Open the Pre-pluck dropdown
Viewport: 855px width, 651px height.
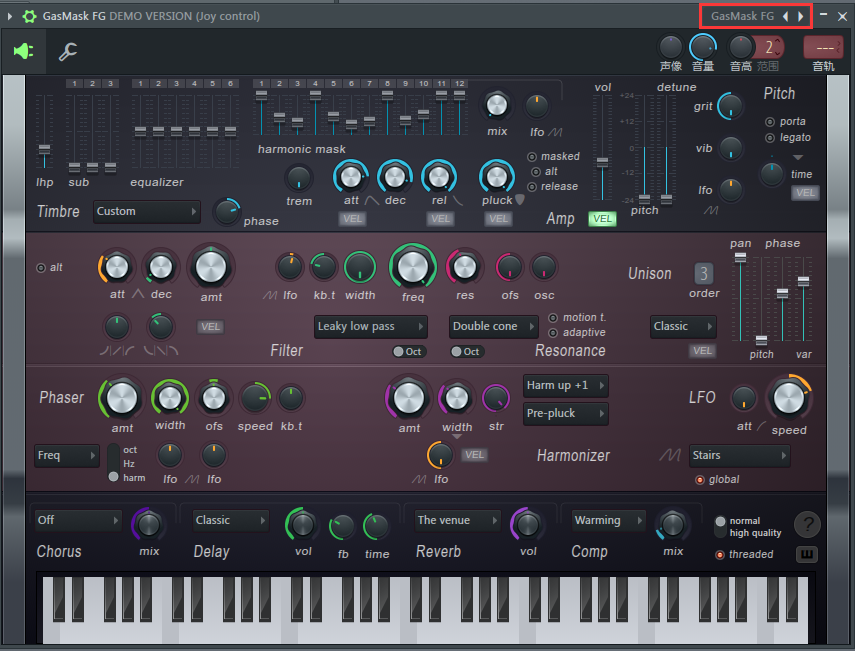pos(565,413)
